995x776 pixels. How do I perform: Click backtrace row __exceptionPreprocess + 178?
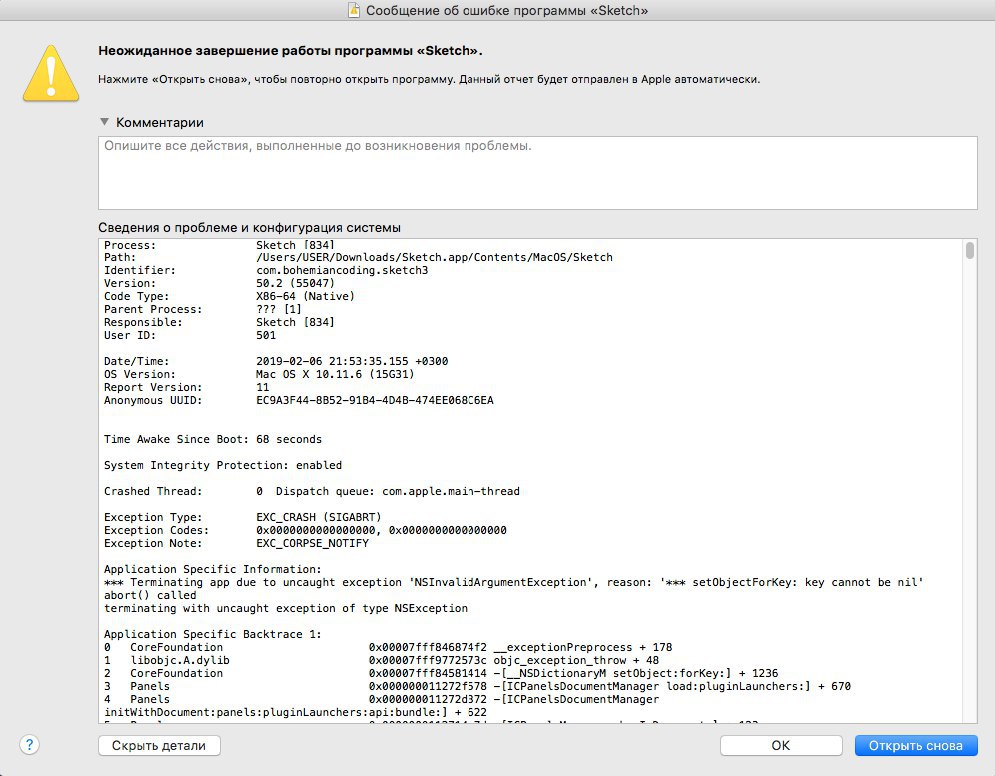pyautogui.click(x=388, y=647)
